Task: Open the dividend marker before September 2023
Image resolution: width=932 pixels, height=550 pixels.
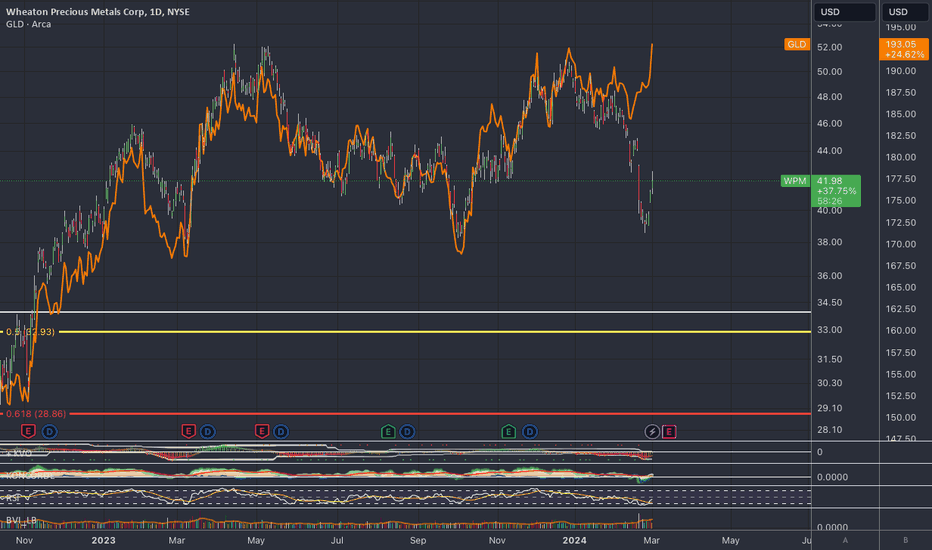Action: click(x=407, y=431)
